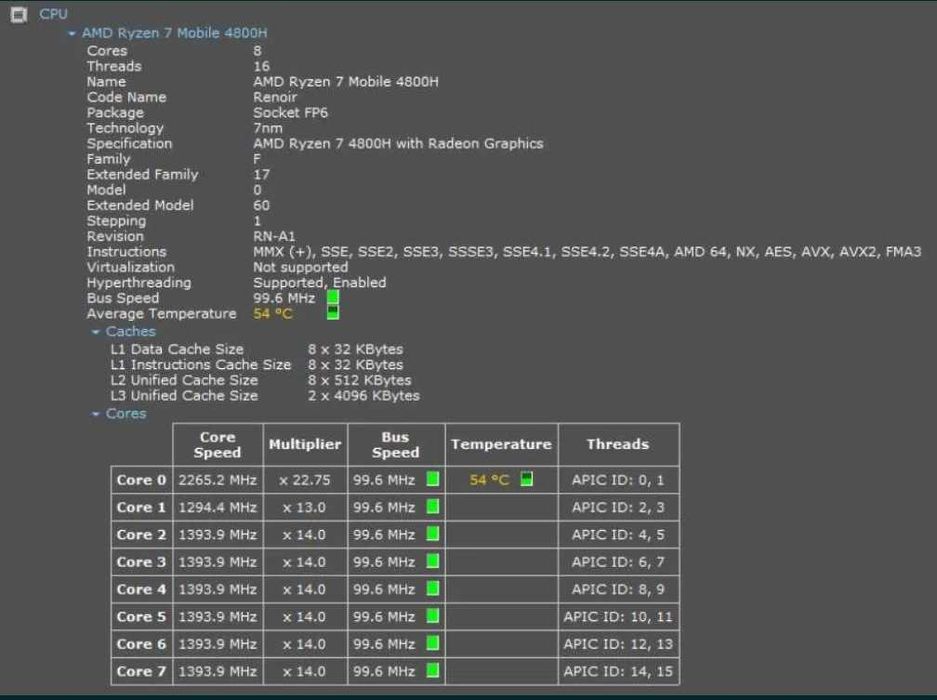Collapse the Cores section
Screen dimensions: 937x700
[96, 414]
